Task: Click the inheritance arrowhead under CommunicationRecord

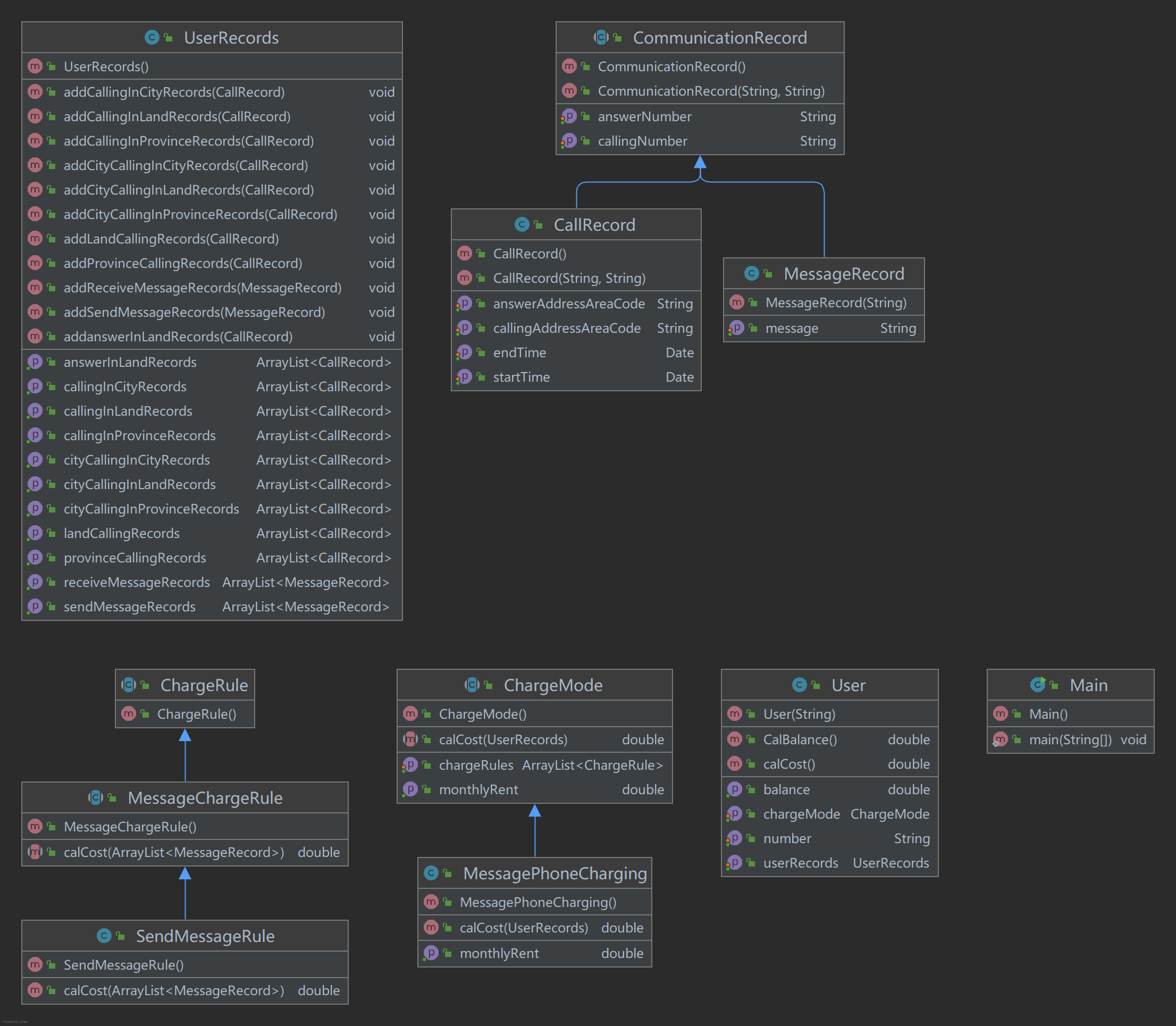Action: (x=700, y=162)
